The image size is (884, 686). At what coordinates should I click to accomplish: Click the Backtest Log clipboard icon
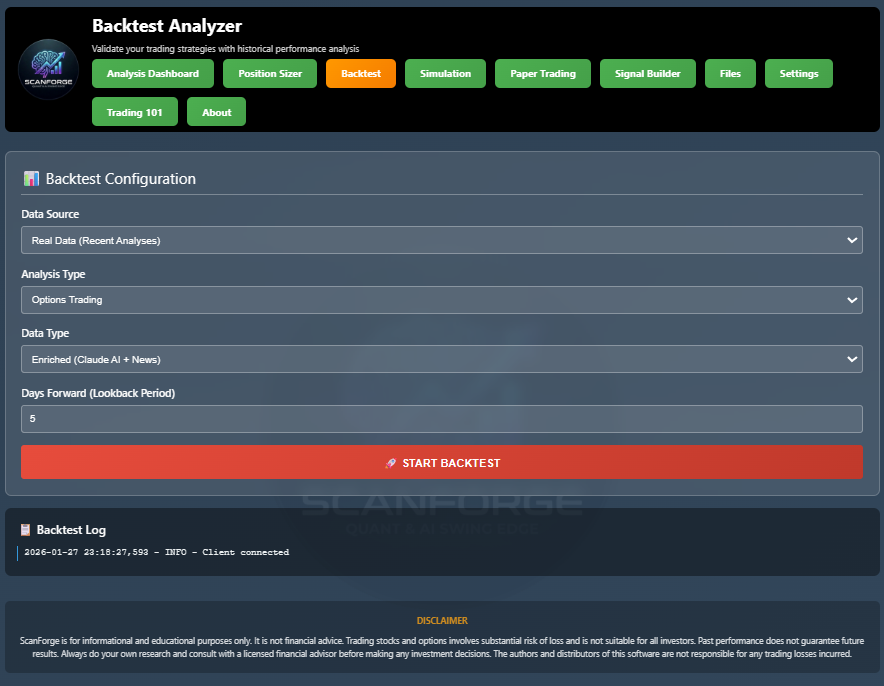point(25,530)
